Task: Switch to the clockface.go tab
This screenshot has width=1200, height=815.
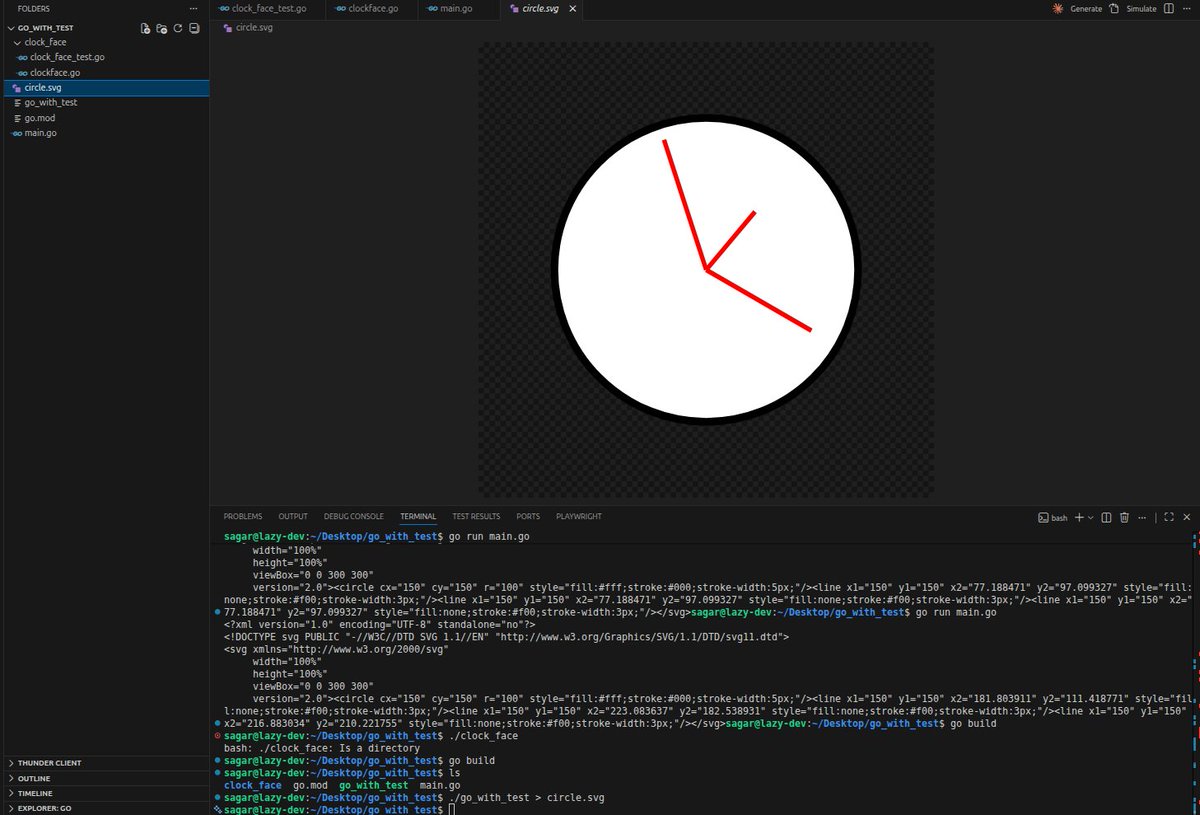Action: pyautogui.click(x=370, y=8)
